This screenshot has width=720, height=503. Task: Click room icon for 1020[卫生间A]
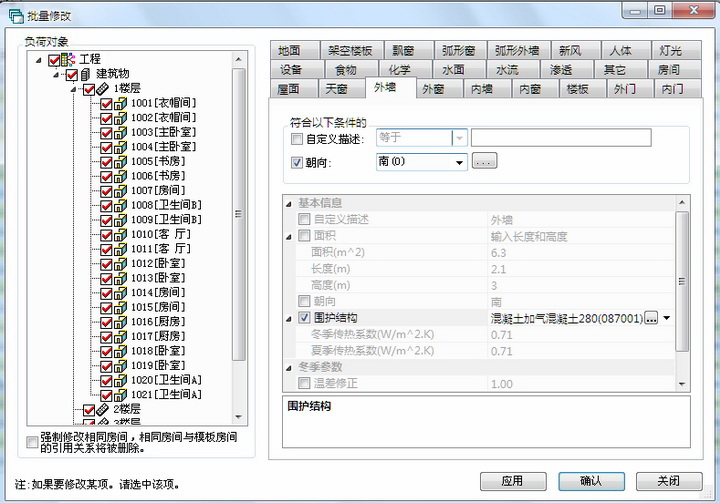click(120, 380)
